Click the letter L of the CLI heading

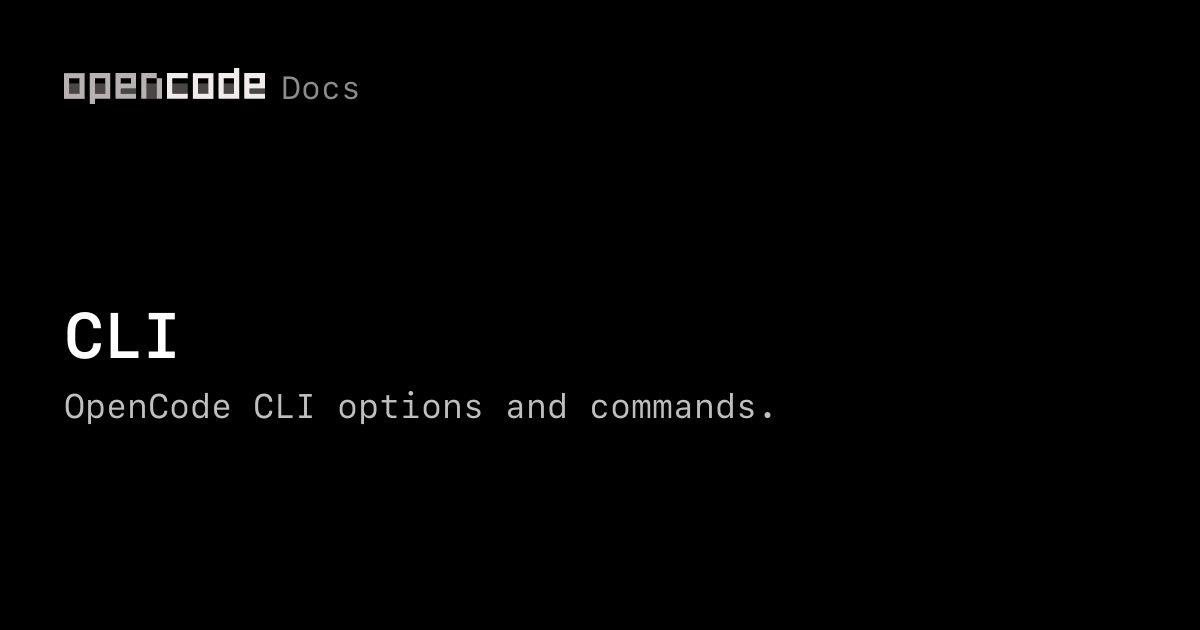(x=122, y=337)
